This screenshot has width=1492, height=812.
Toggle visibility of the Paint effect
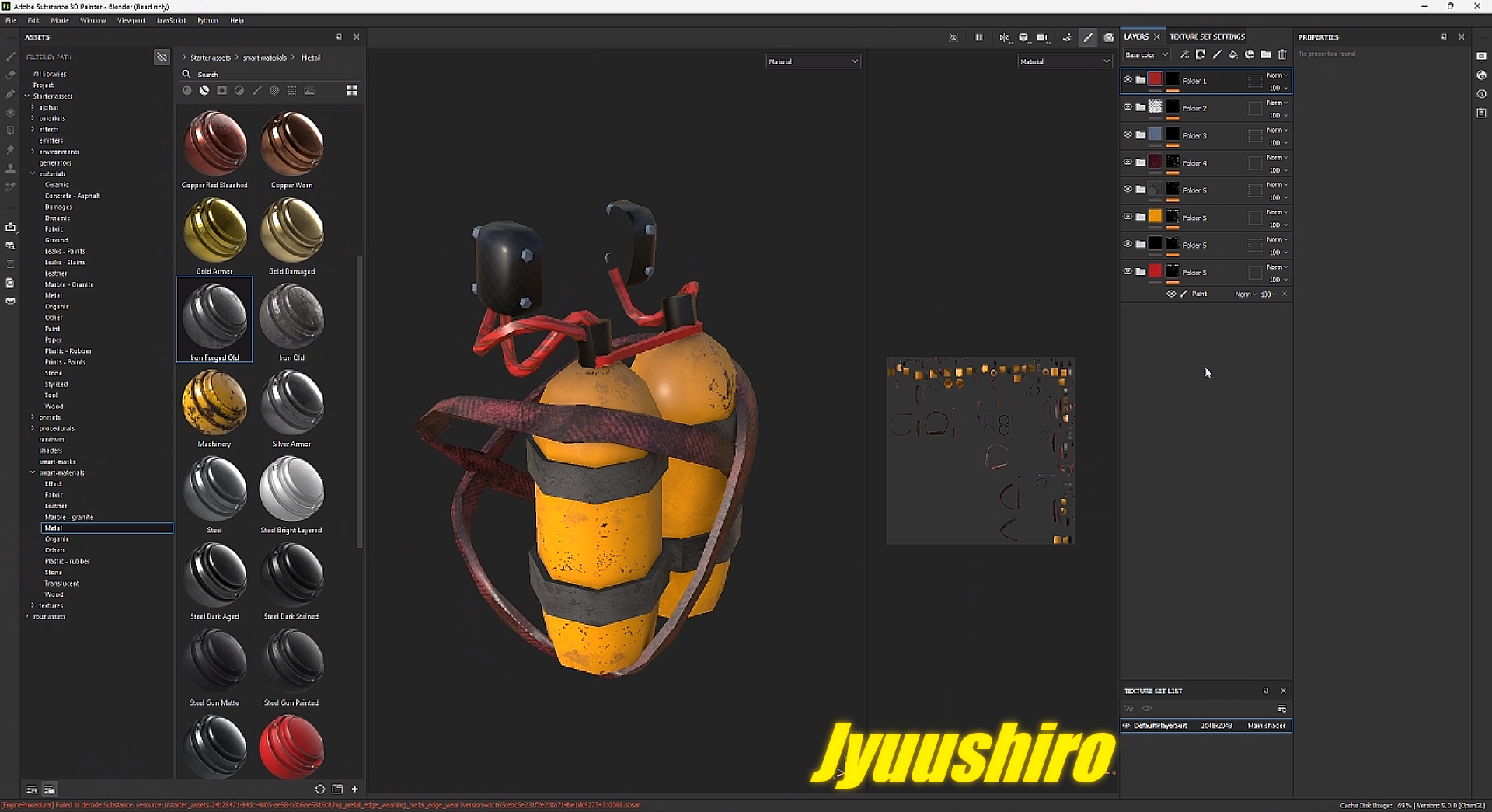(1171, 294)
